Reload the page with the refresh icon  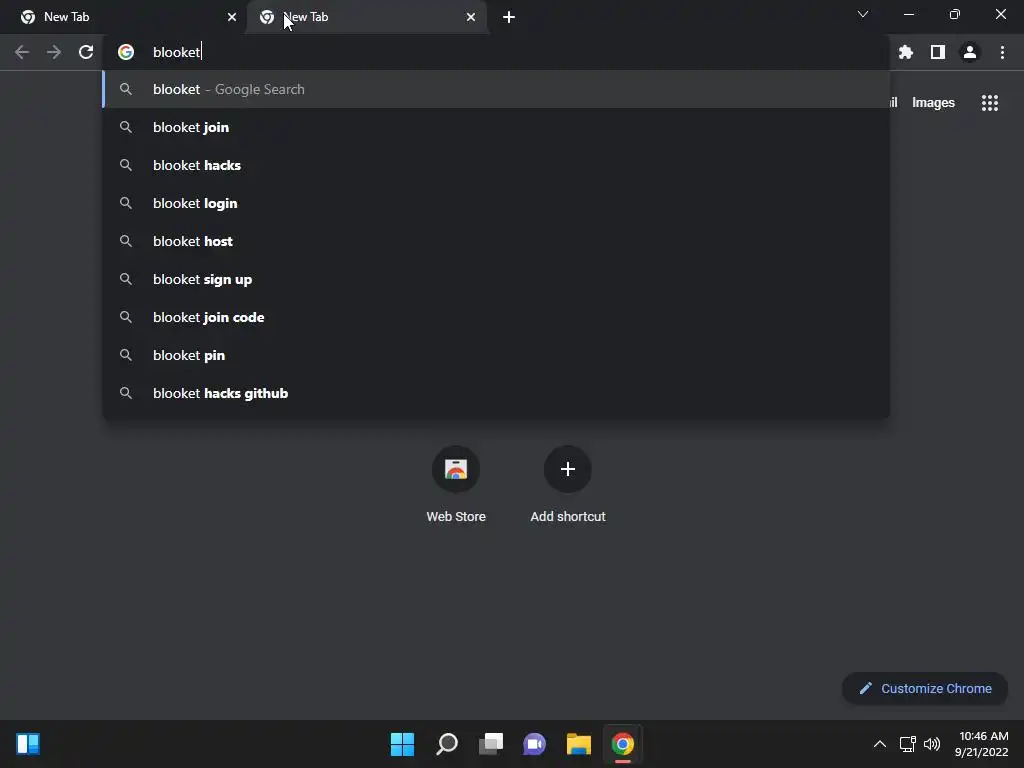pos(86,52)
